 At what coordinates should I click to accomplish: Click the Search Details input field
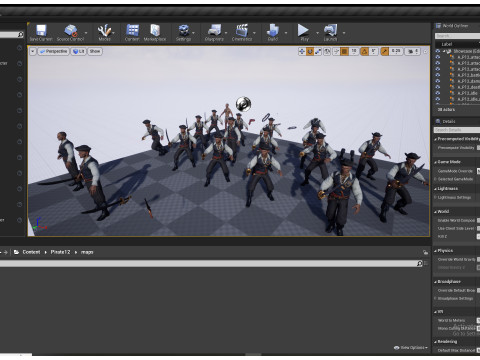[x=457, y=130]
